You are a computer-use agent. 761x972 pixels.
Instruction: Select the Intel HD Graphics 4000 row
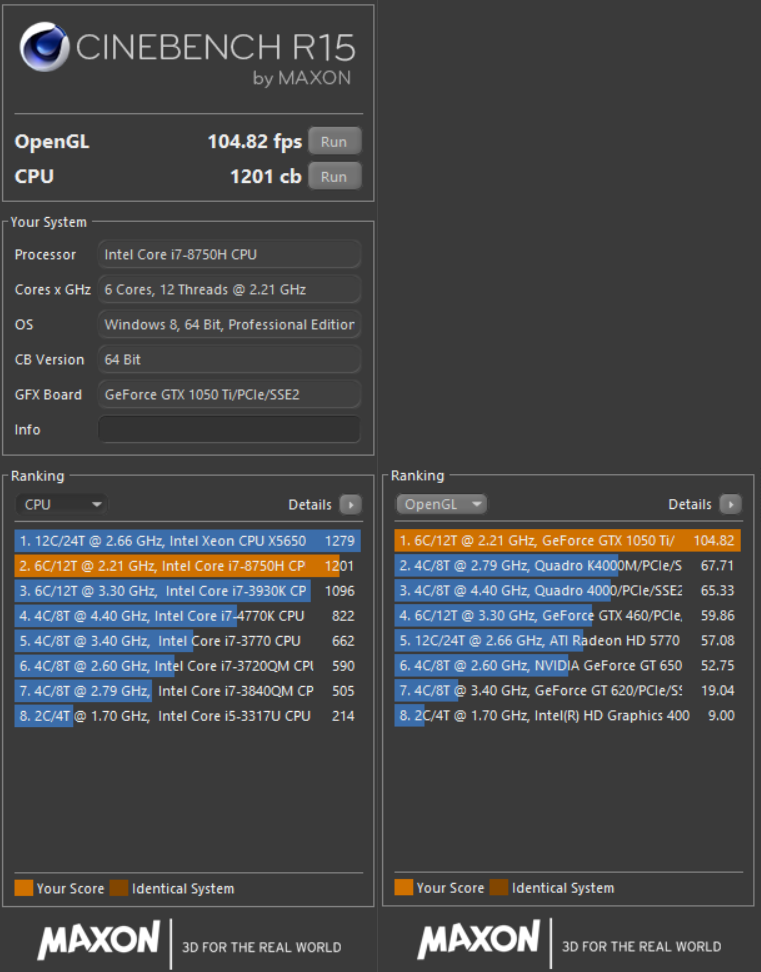567,716
